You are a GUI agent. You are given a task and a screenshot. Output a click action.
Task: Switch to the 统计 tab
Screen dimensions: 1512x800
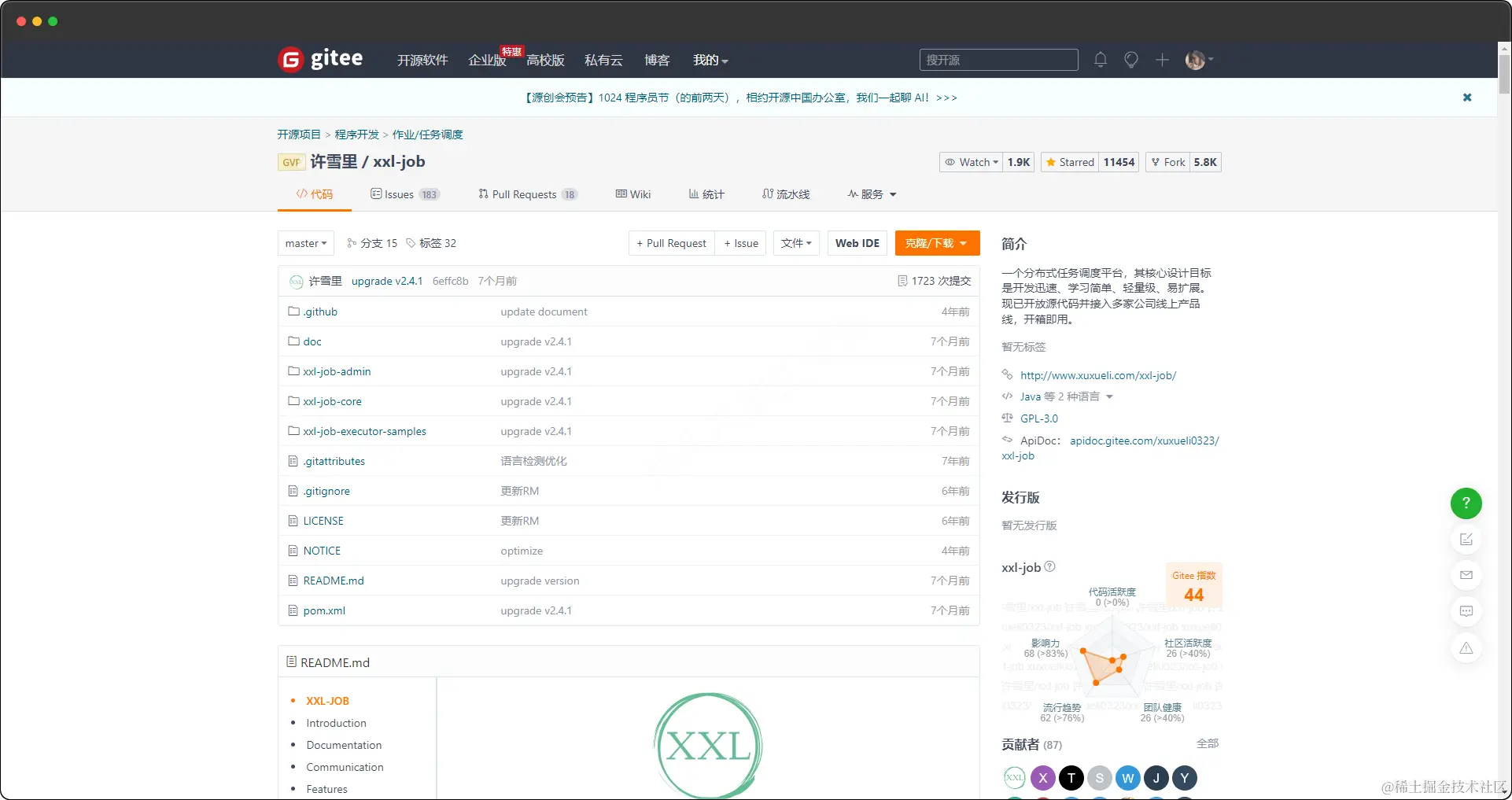[706, 194]
